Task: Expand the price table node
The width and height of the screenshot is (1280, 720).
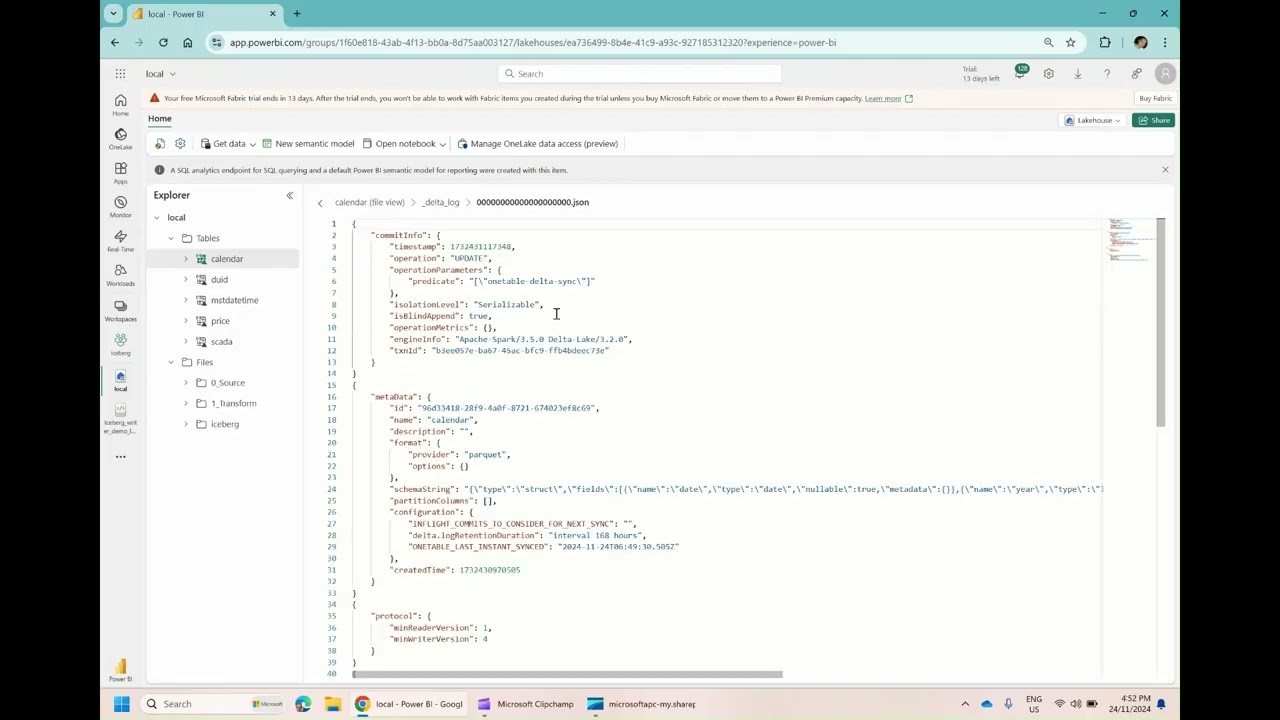Action: pyautogui.click(x=185, y=321)
